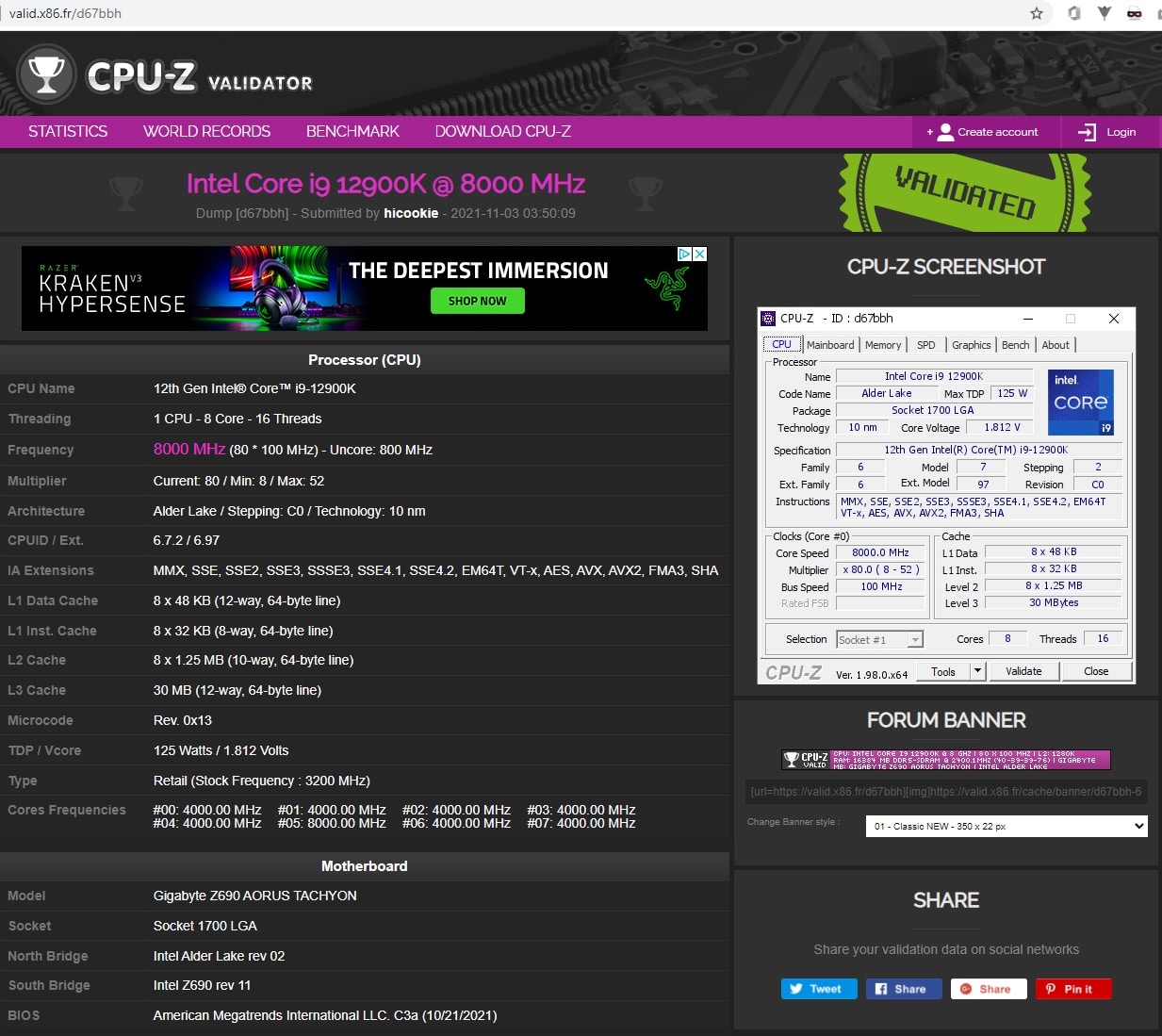Viewport: 1162px width, 1036px height.
Task: Click the Gigabyte Z690 AORUS TACHYON model text
Action: tap(254, 896)
